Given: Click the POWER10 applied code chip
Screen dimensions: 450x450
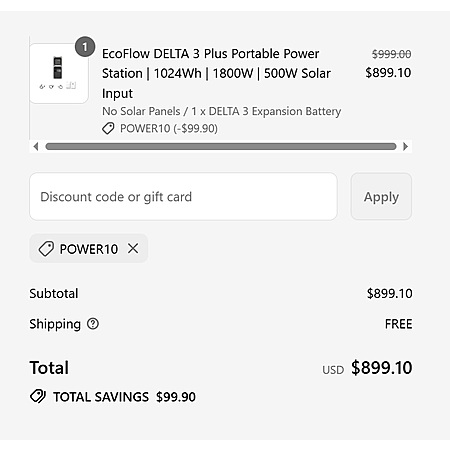Looking at the screenshot, I should [89, 249].
